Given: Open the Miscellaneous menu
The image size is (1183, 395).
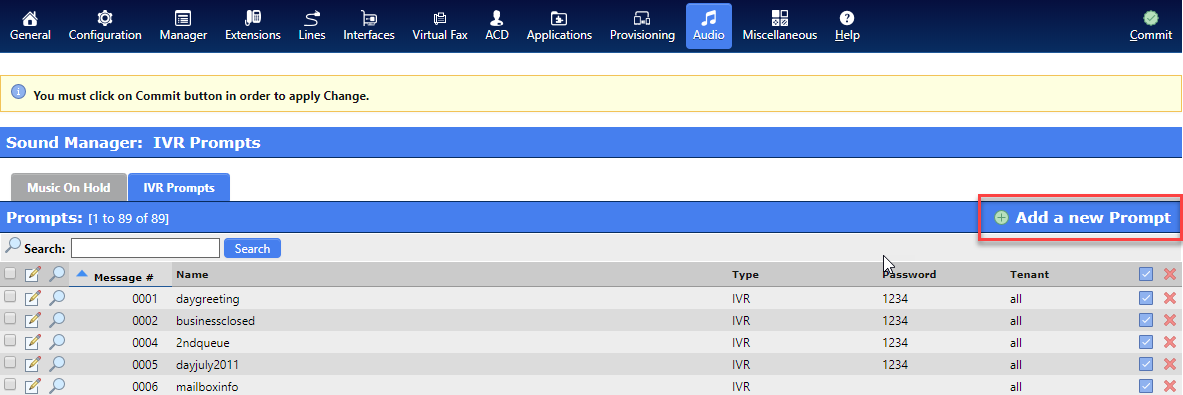Looking at the screenshot, I should (x=779, y=26).
